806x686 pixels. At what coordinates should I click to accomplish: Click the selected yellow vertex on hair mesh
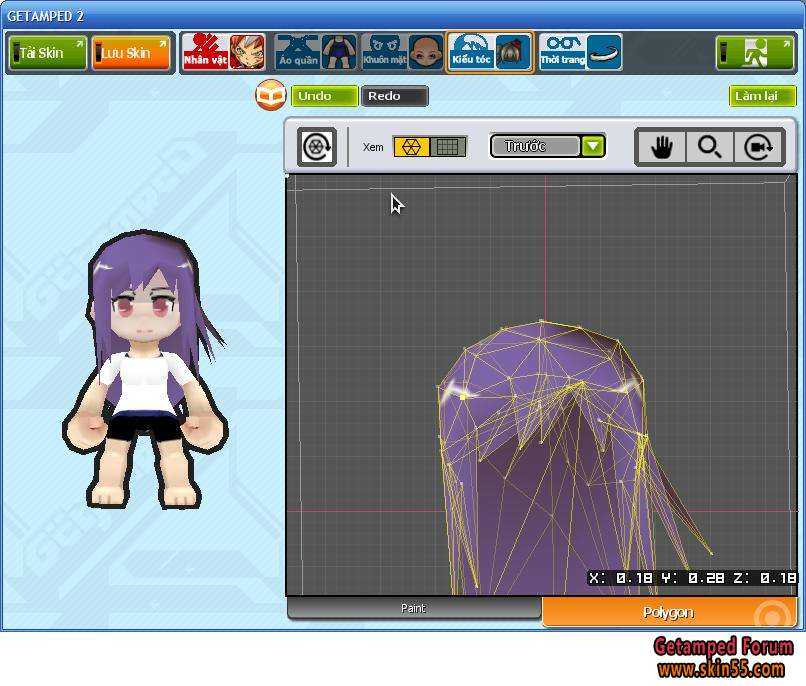tap(462, 396)
